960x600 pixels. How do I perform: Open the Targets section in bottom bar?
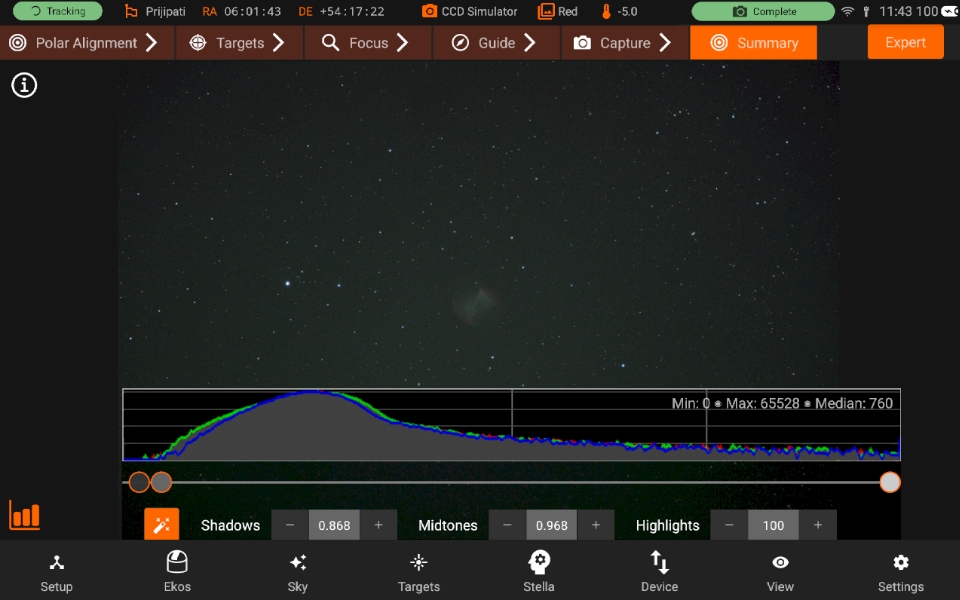(x=419, y=572)
